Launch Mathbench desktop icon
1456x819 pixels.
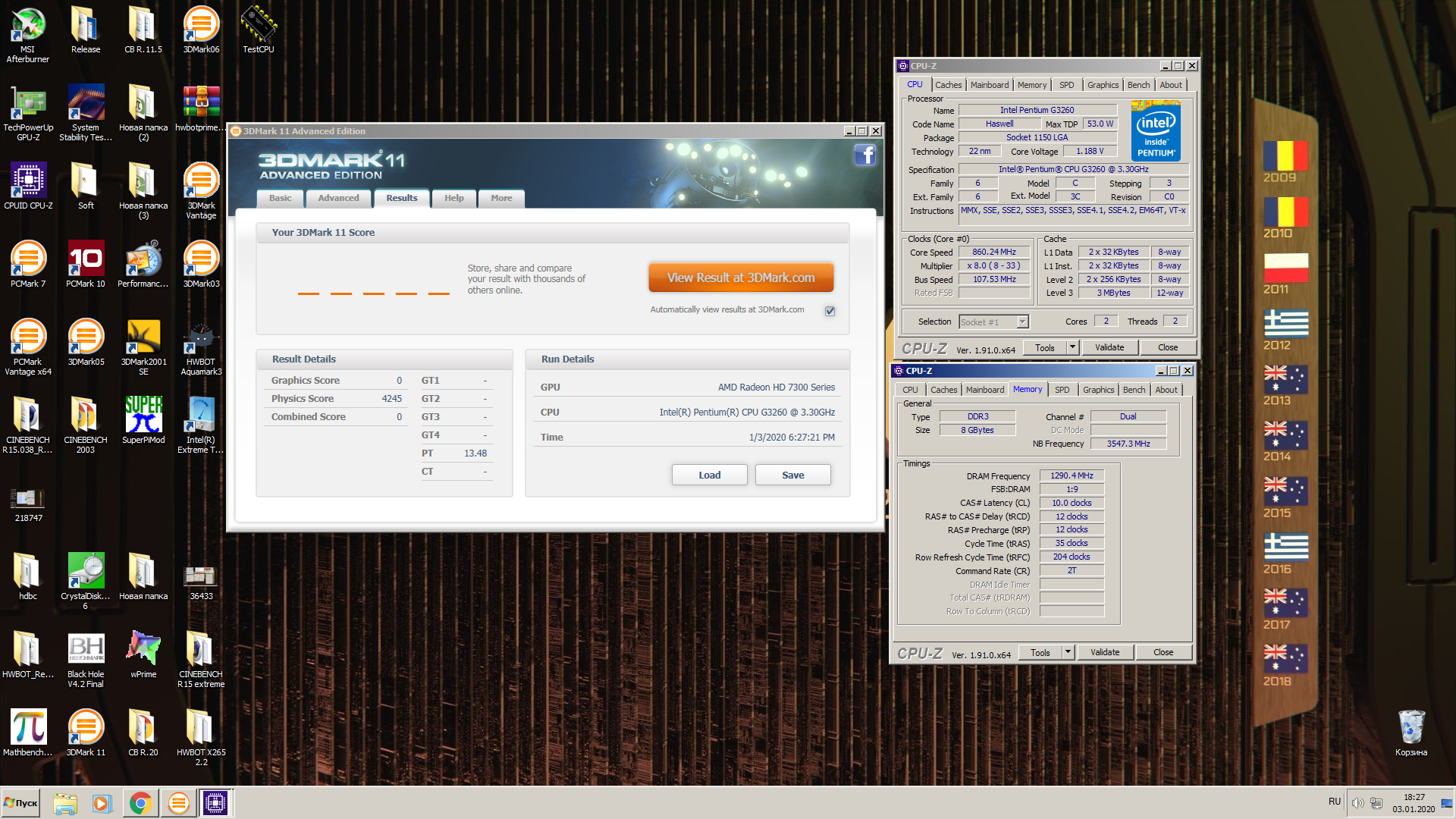click(28, 733)
